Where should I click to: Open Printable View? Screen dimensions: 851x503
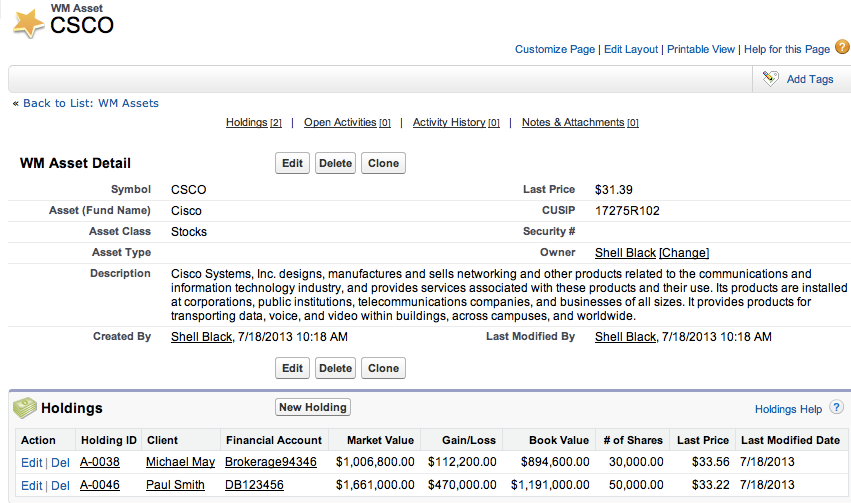coord(701,49)
